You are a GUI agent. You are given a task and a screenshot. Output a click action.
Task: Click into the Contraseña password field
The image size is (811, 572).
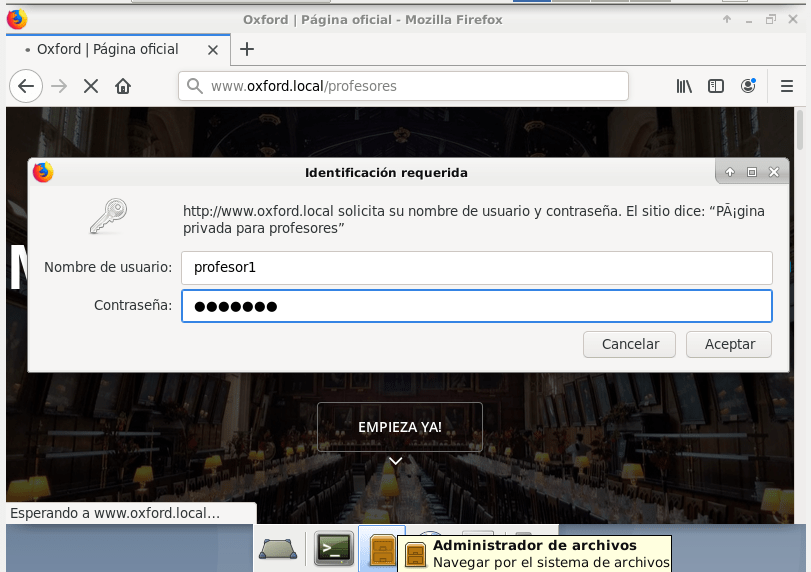click(476, 306)
